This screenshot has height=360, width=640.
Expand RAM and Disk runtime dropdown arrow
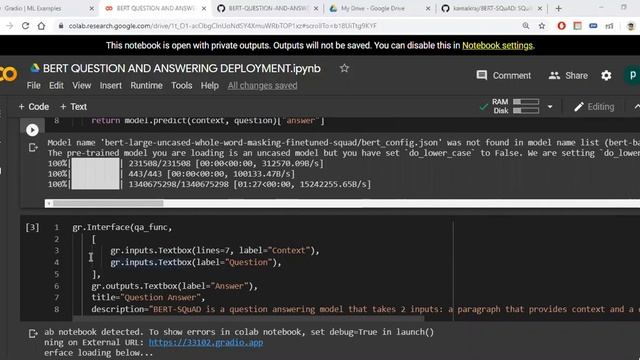coord(550,107)
